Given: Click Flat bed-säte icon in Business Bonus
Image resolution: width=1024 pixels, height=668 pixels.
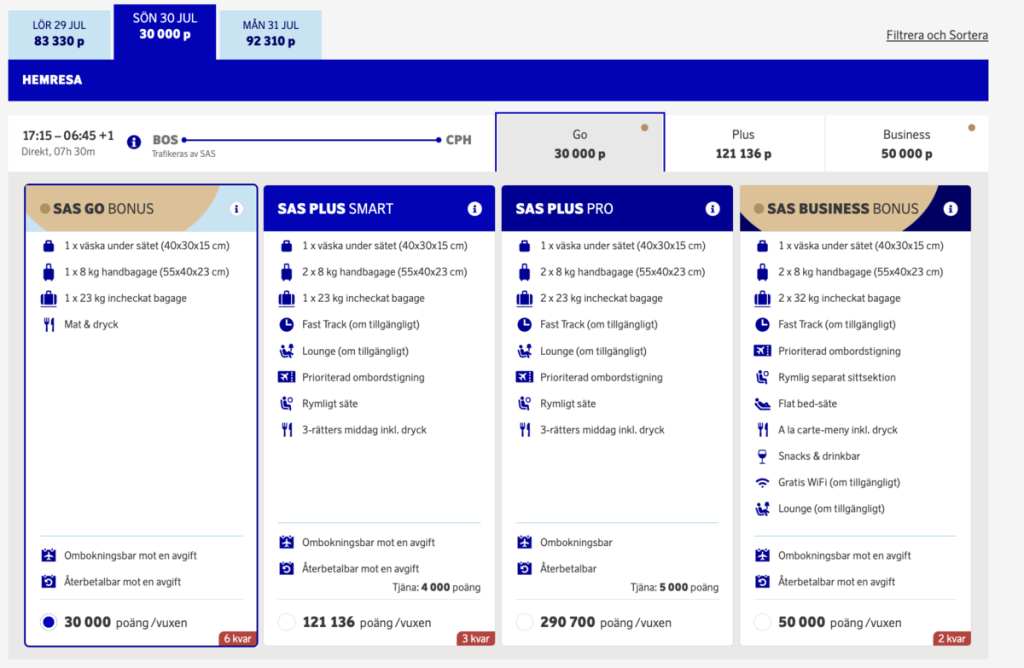Looking at the screenshot, I should 762,404.
